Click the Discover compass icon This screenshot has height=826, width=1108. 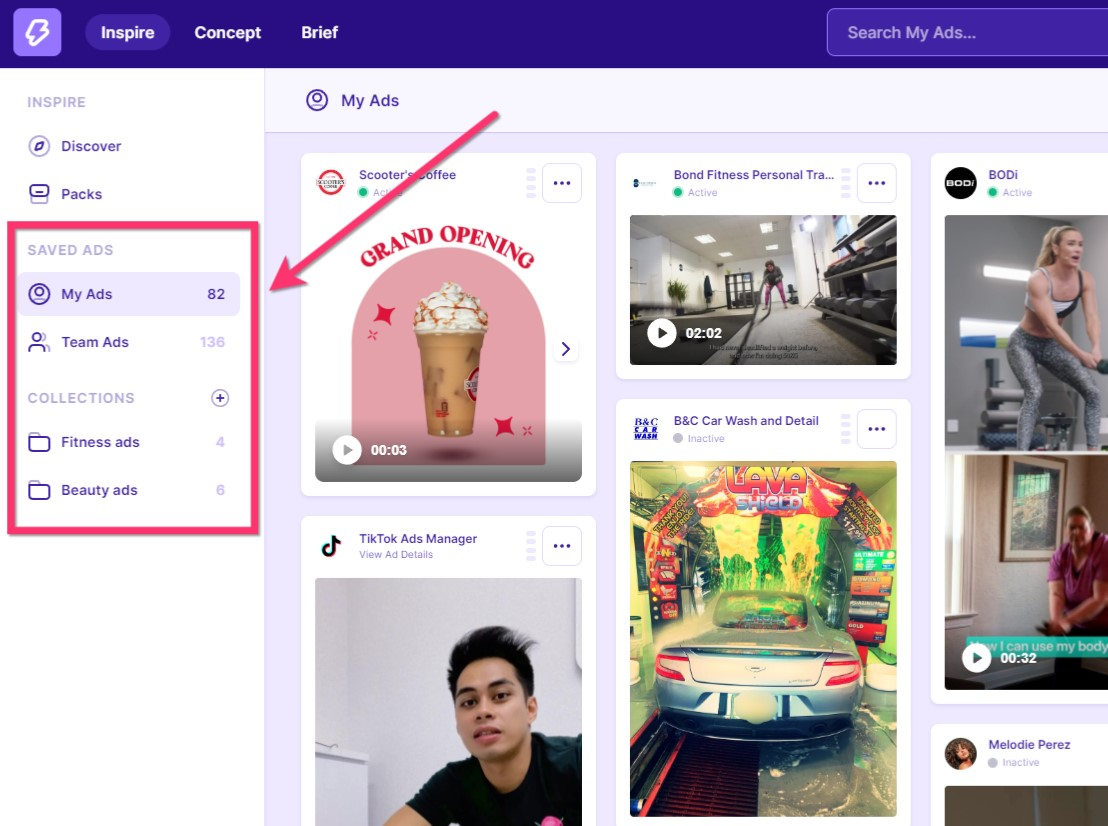tap(39, 146)
